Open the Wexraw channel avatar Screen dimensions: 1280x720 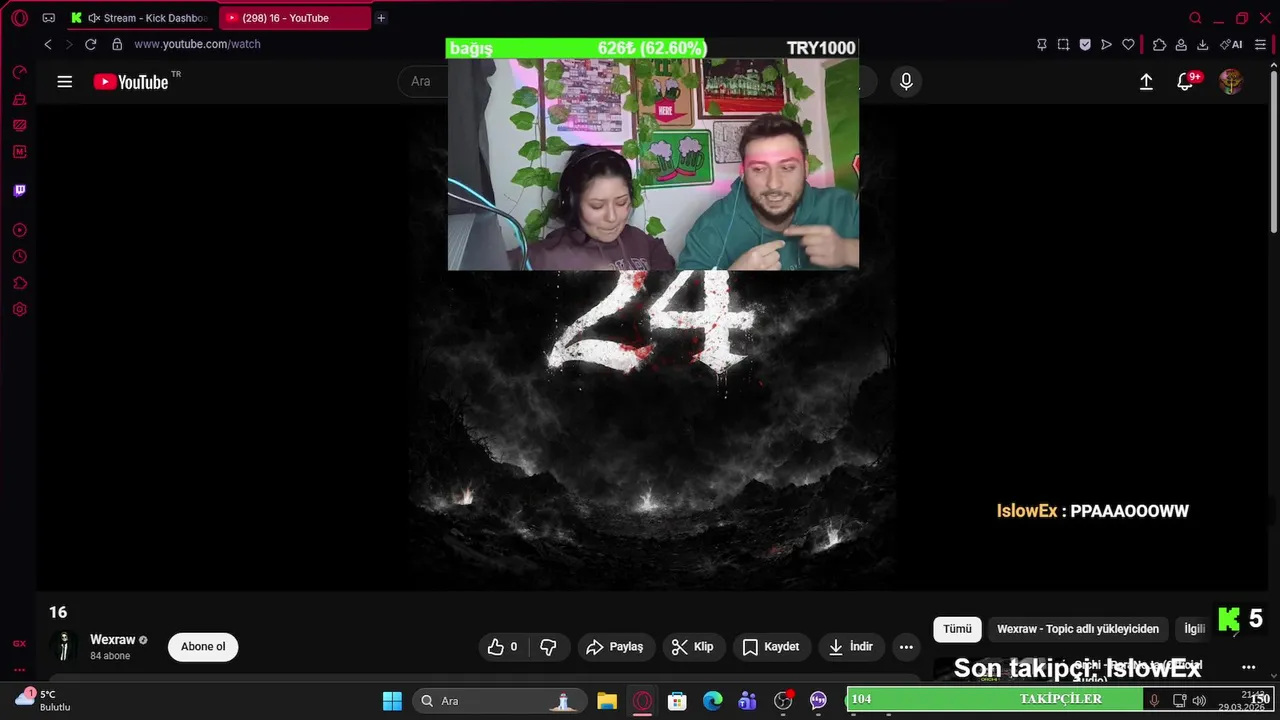tap(64, 646)
